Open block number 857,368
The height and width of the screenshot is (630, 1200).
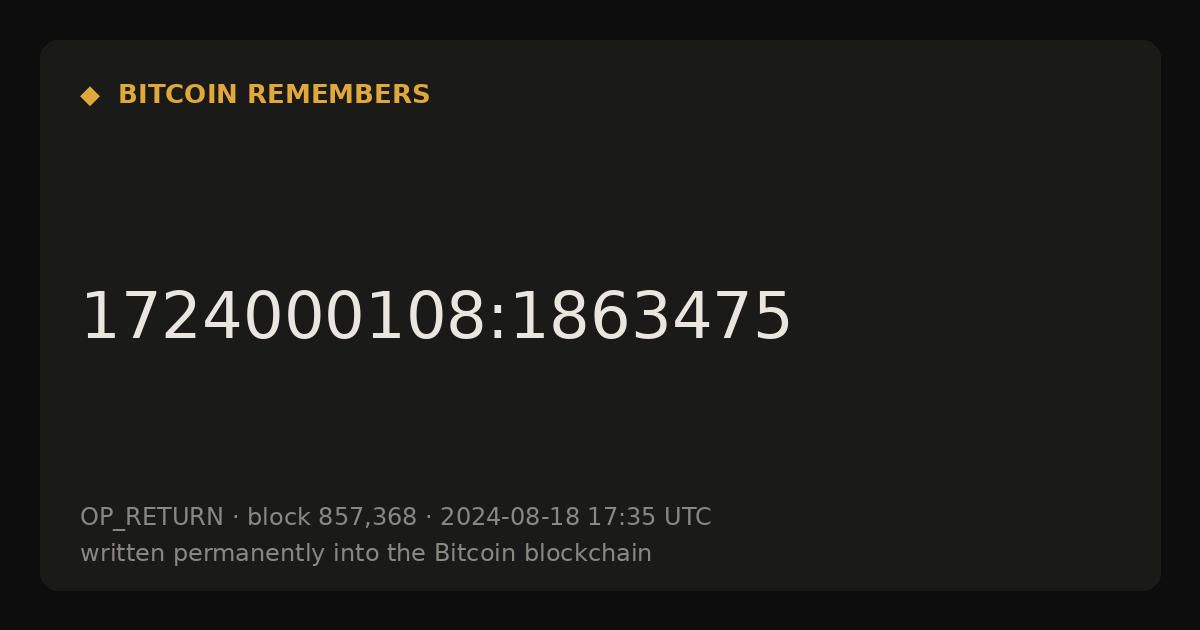tap(367, 518)
